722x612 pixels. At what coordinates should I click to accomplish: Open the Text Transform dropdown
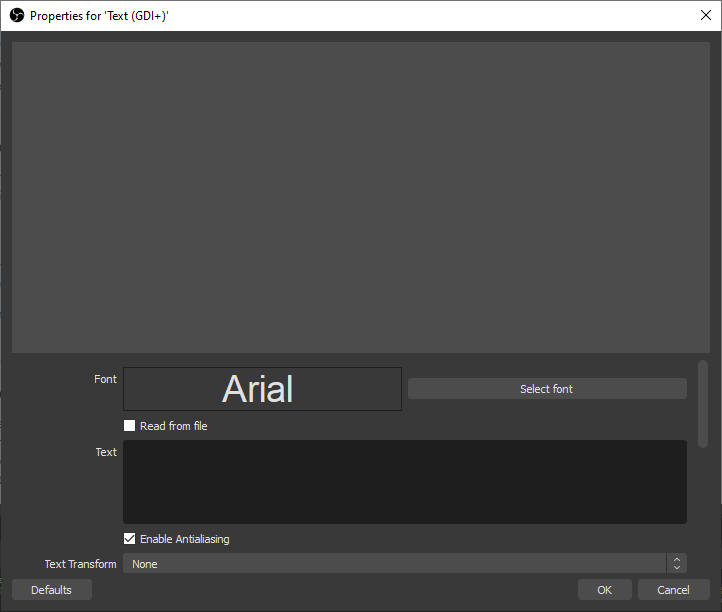(x=405, y=563)
